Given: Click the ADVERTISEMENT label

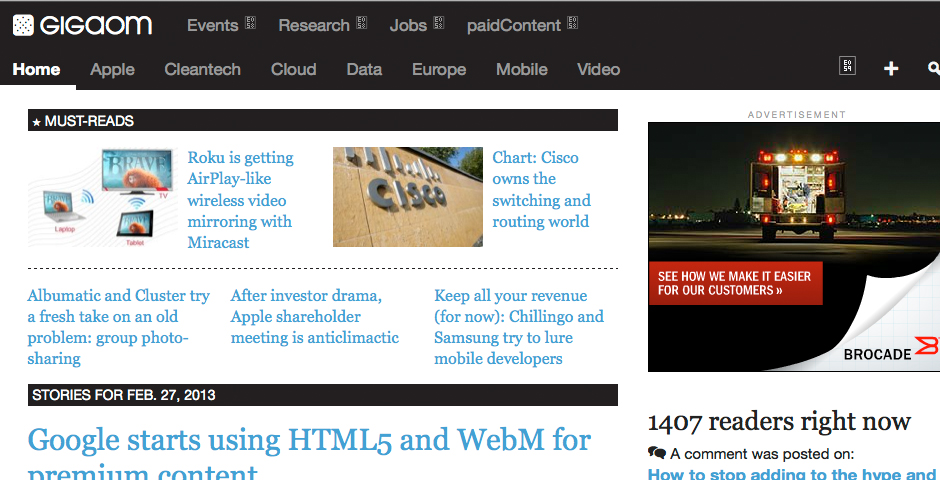Looking at the screenshot, I should 797,114.
